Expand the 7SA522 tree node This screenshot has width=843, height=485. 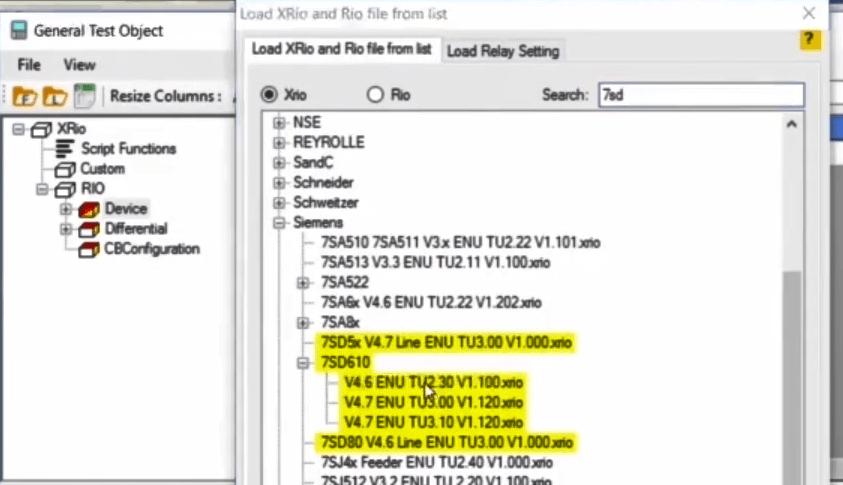tap(303, 283)
